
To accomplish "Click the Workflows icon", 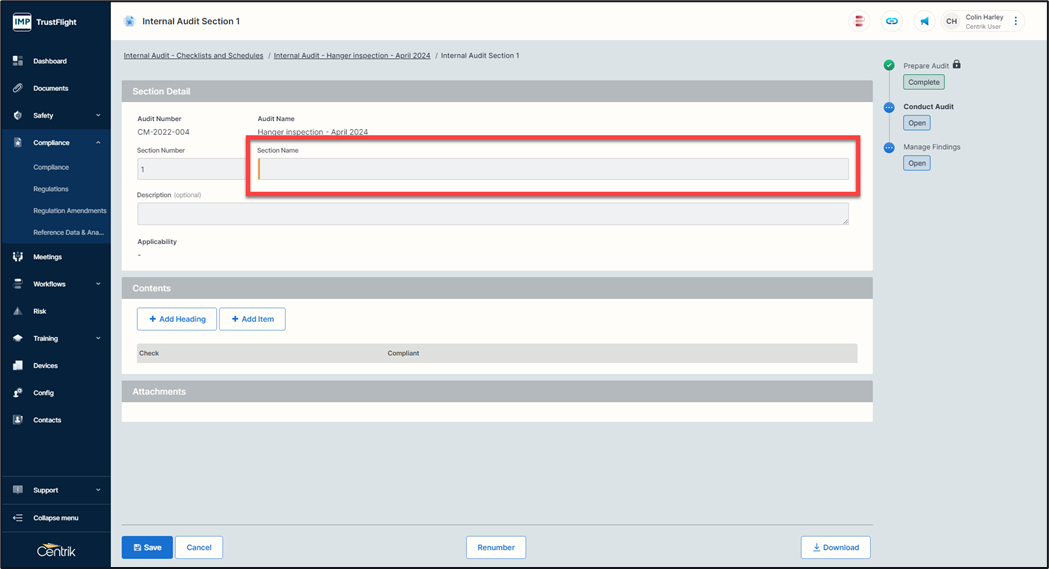I will tap(18, 283).
